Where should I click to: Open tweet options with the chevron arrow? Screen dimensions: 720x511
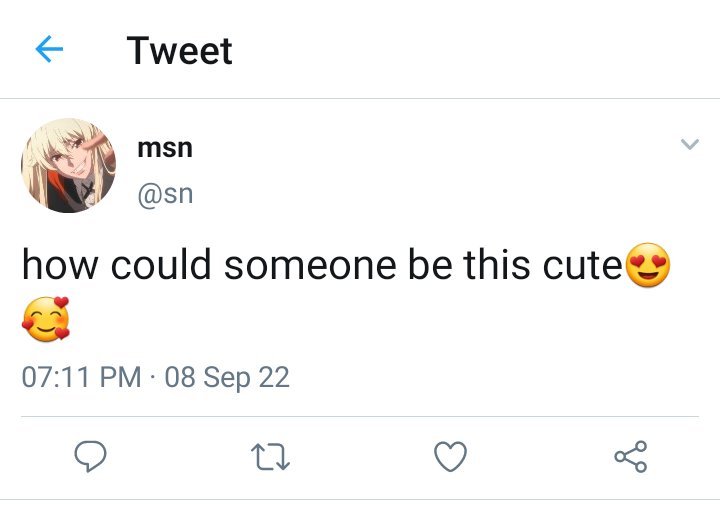coord(690,144)
